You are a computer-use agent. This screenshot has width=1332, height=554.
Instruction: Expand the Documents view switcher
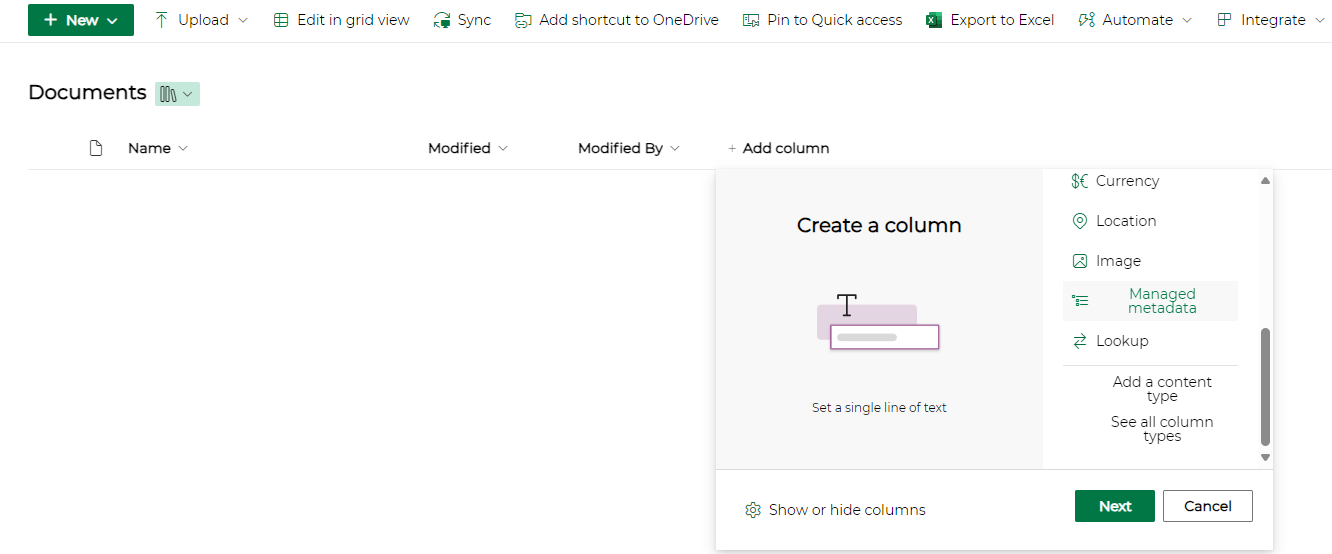point(178,94)
